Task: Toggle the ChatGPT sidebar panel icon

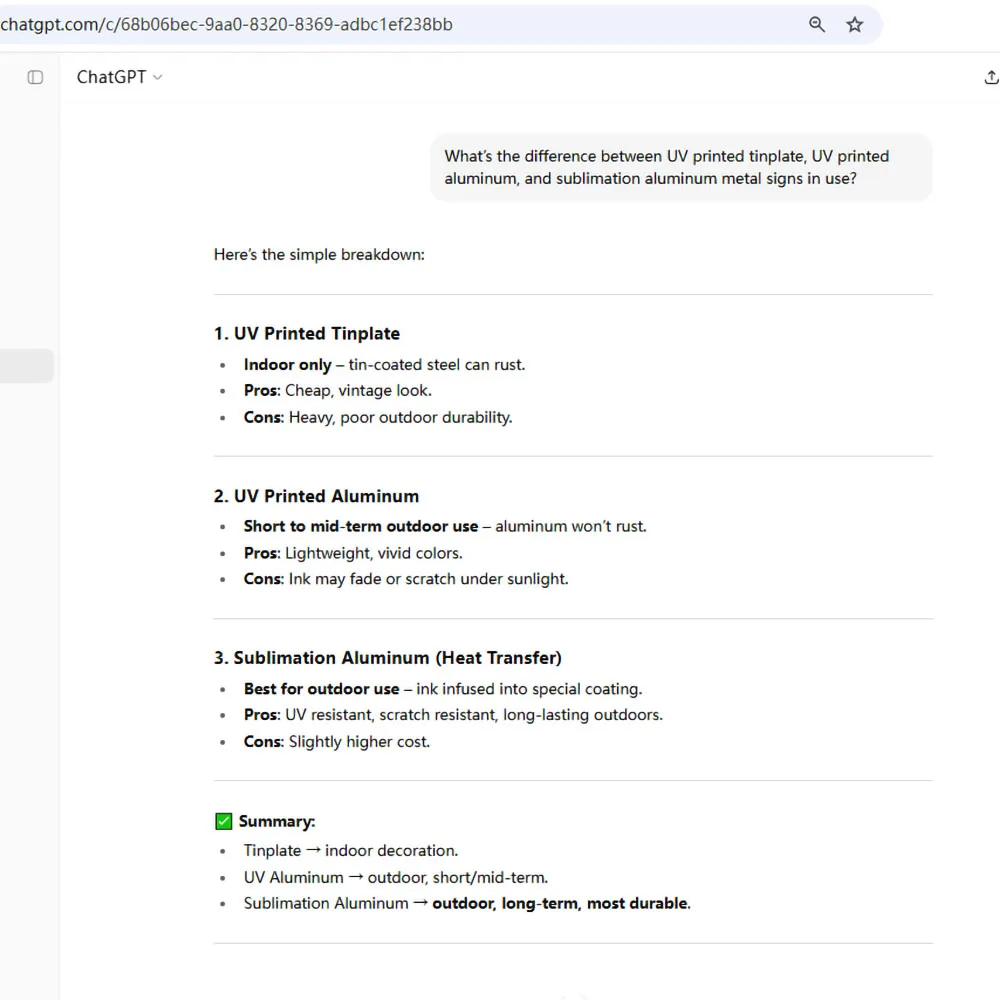Action: click(x=35, y=77)
